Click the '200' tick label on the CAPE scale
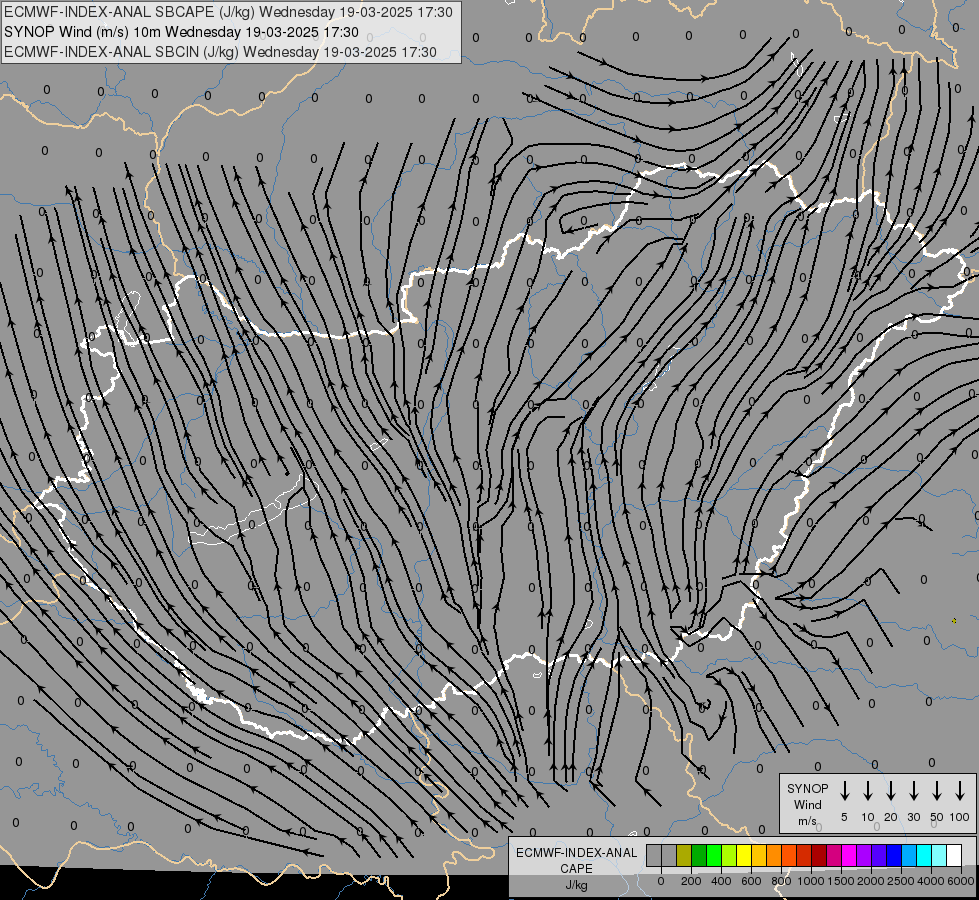 tap(691, 881)
